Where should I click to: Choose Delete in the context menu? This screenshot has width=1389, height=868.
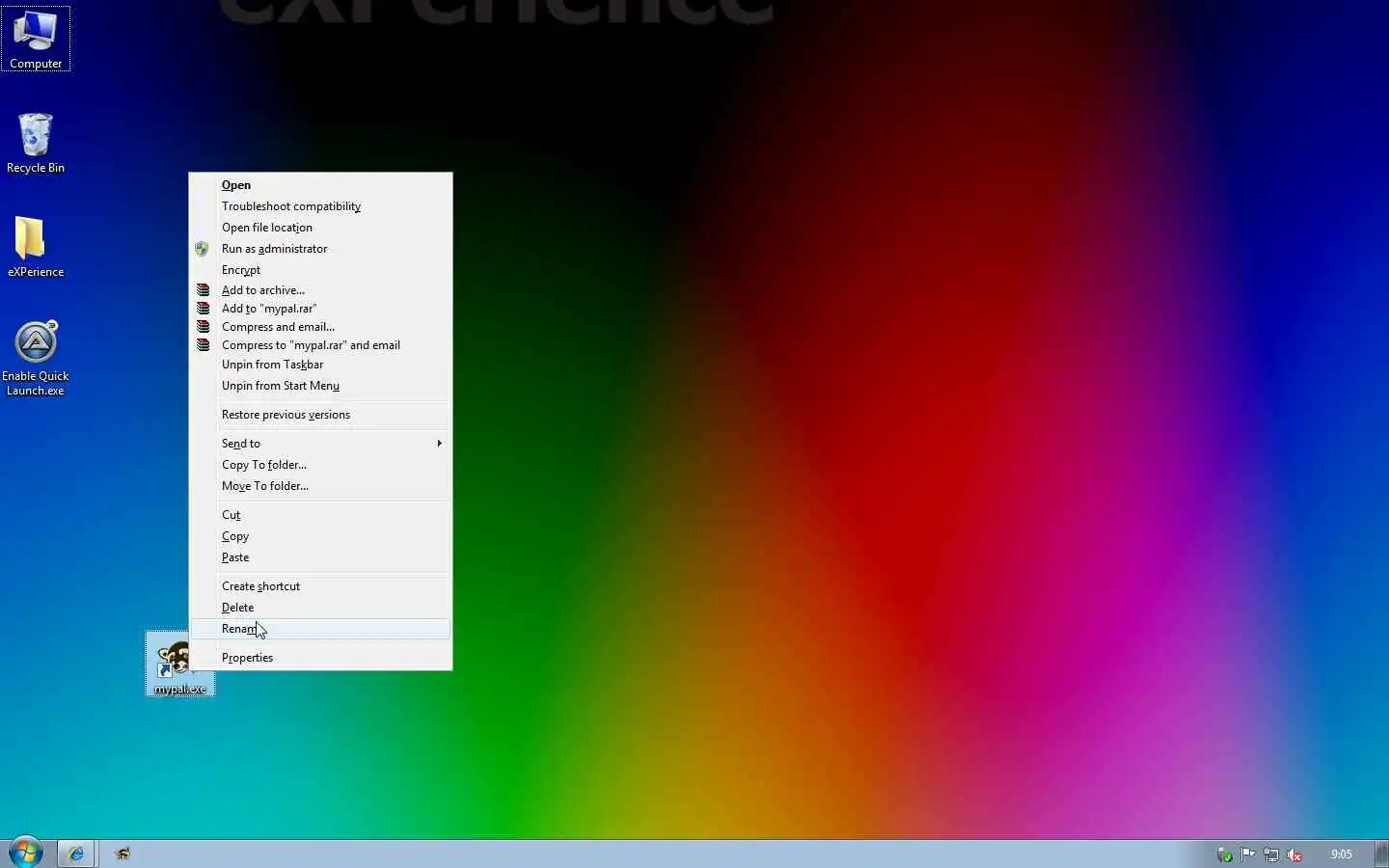[320, 608]
